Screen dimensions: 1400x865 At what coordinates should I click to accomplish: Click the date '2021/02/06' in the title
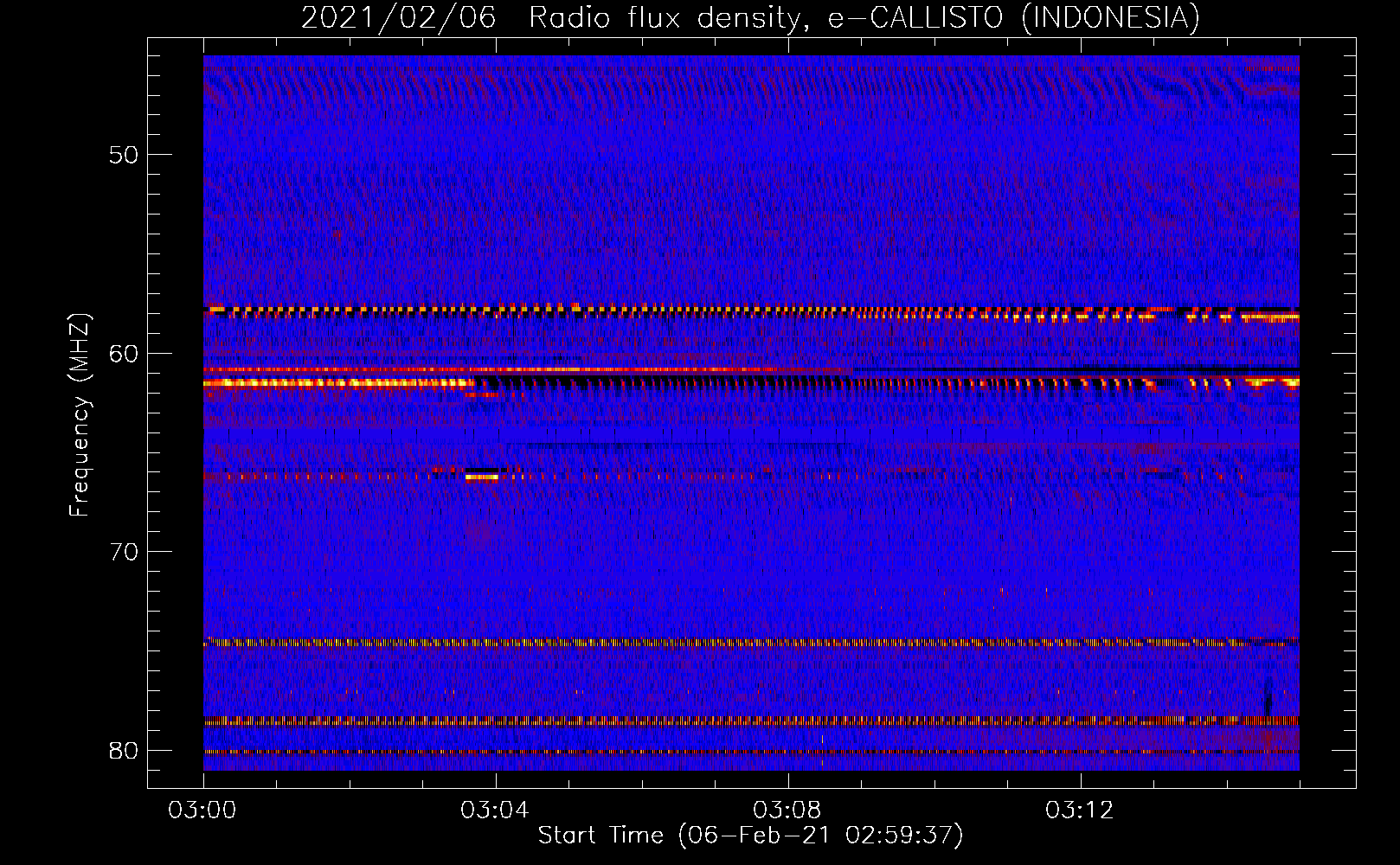click(399, 18)
